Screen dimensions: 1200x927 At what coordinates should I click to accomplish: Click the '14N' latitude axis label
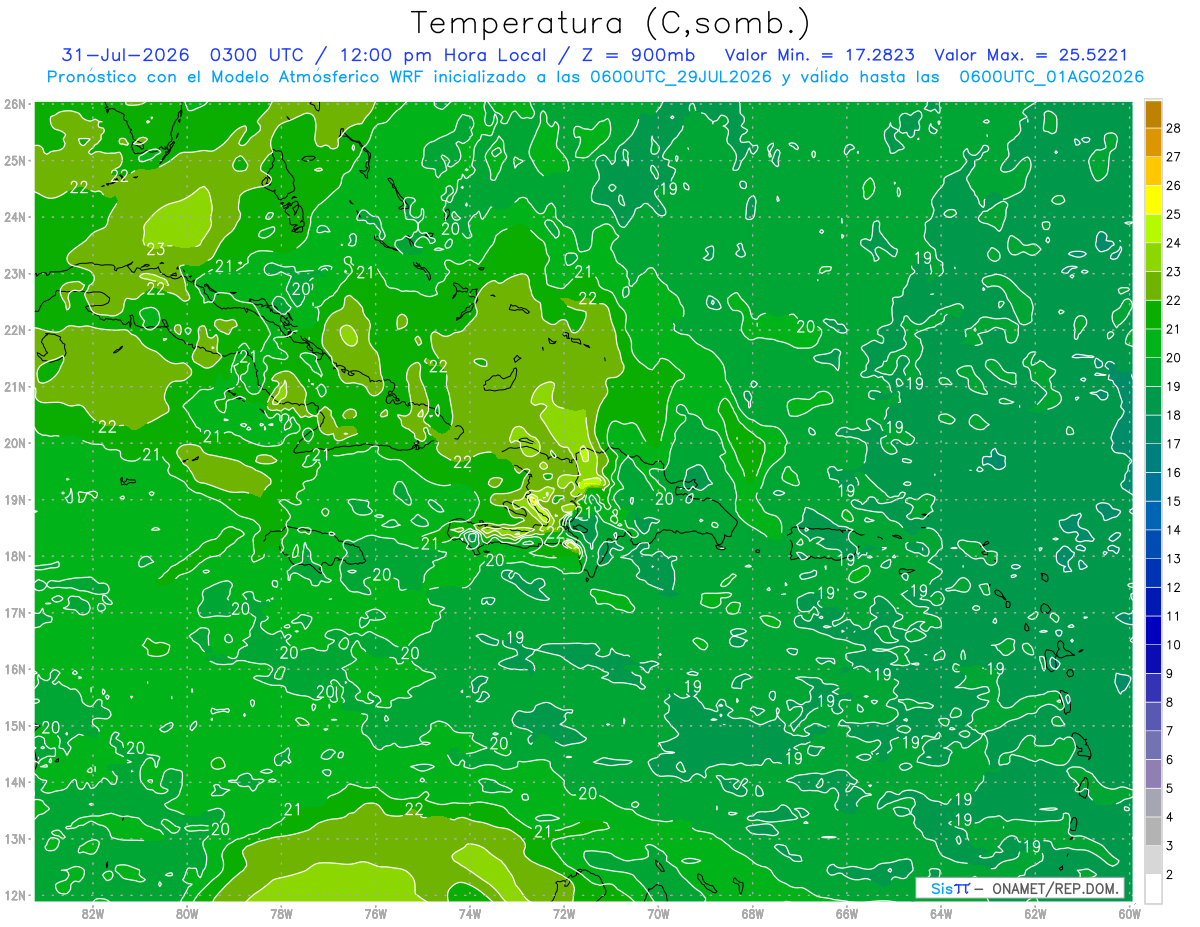(16, 782)
